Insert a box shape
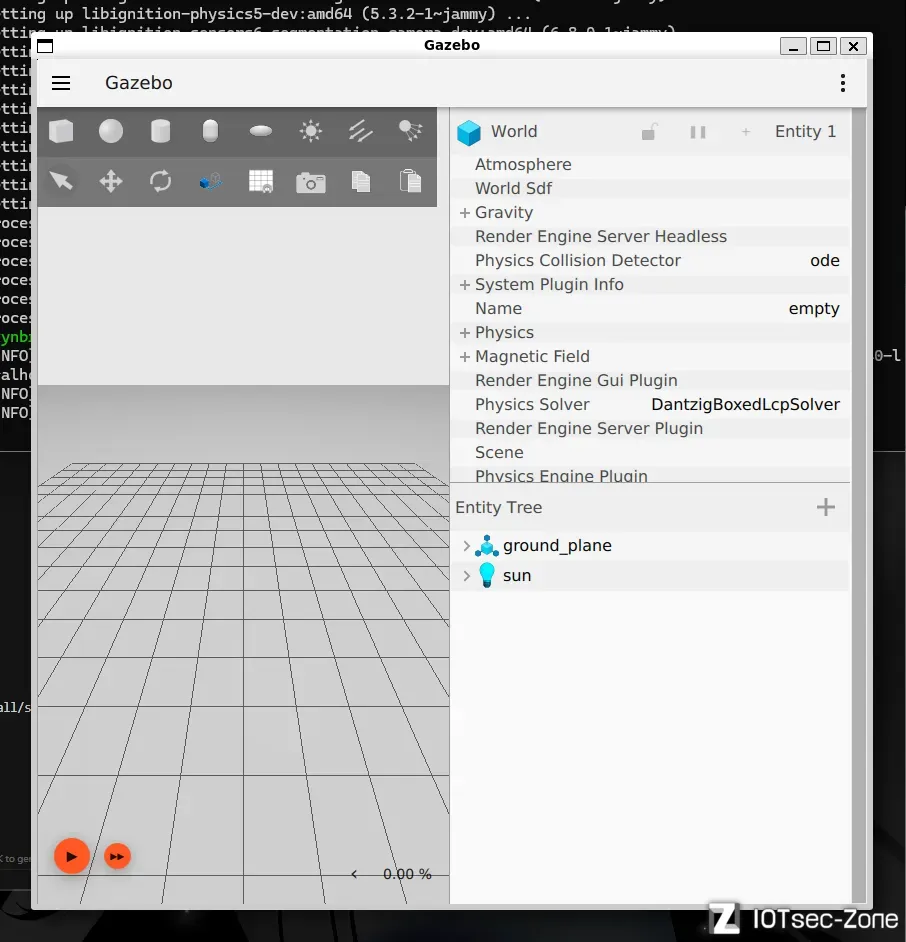This screenshot has width=906, height=942. click(61, 131)
